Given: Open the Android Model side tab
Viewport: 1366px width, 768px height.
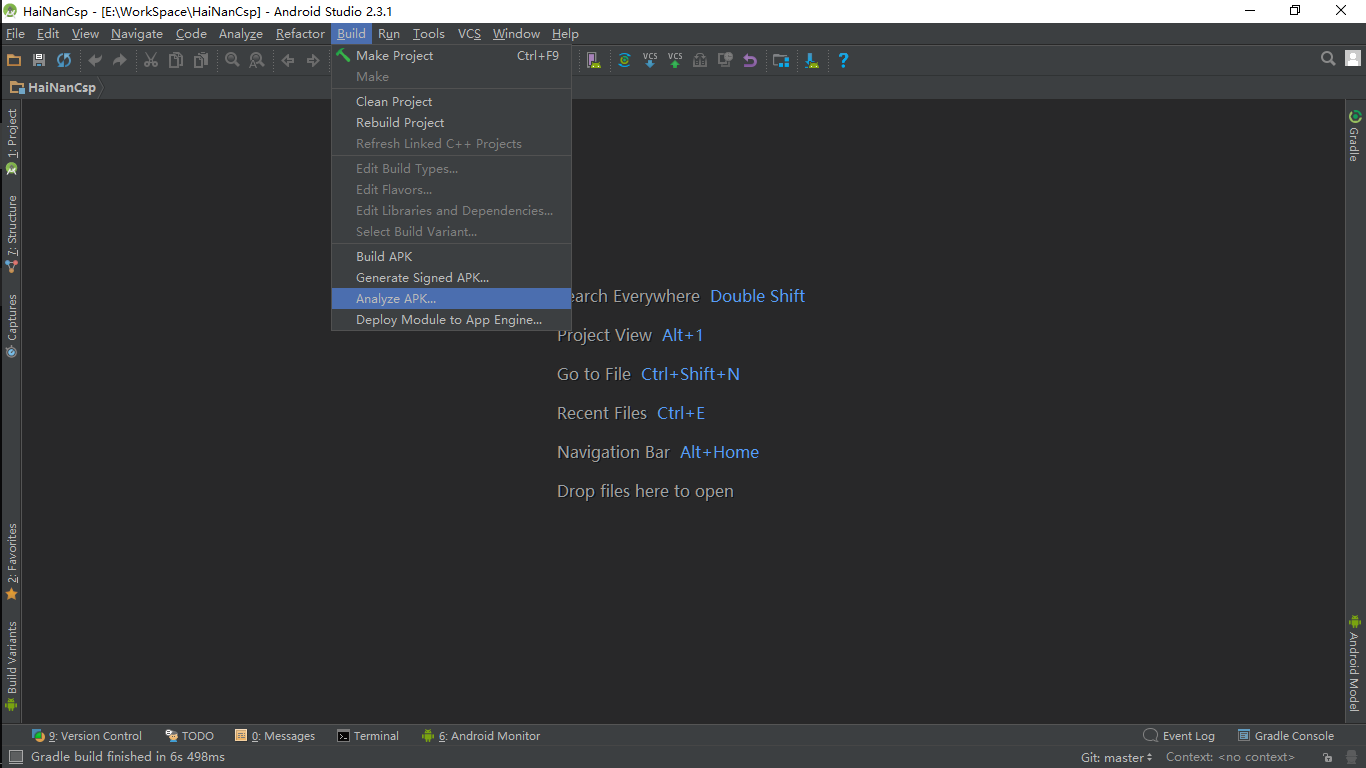Looking at the screenshot, I should pyautogui.click(x=1354, y=663).
